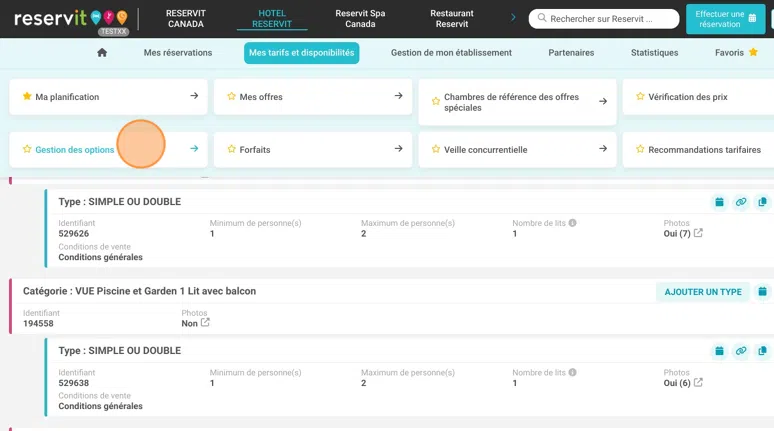Click arrow on Chambres de référence card

603,101
